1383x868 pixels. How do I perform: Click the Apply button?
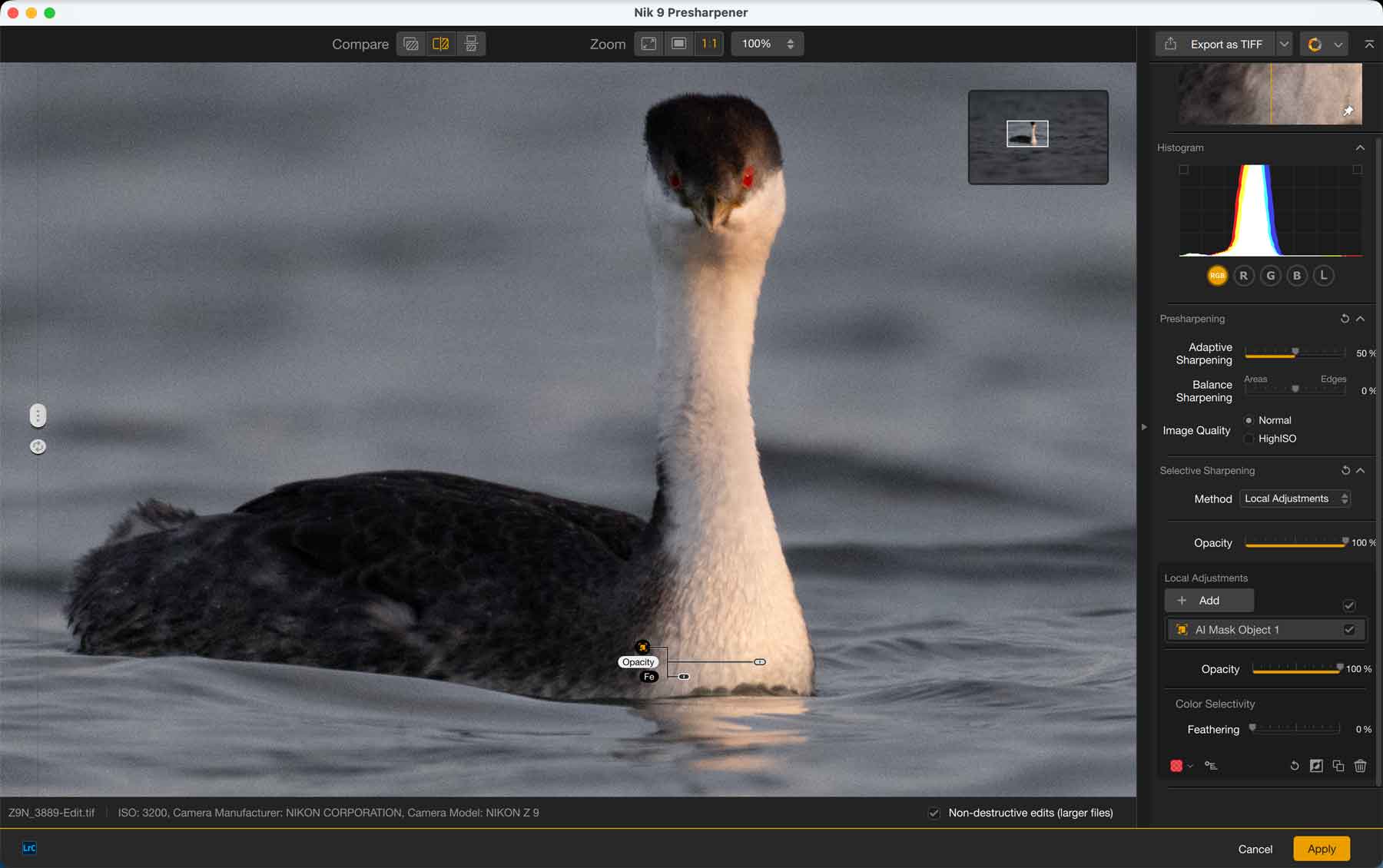point(1321,849)
